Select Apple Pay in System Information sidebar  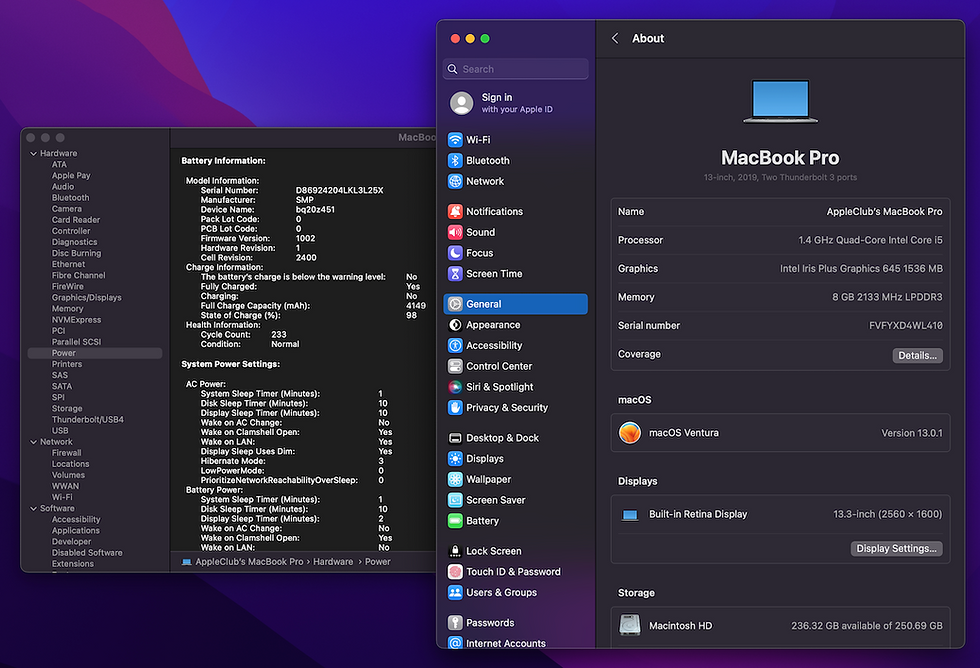pos(71,176)
